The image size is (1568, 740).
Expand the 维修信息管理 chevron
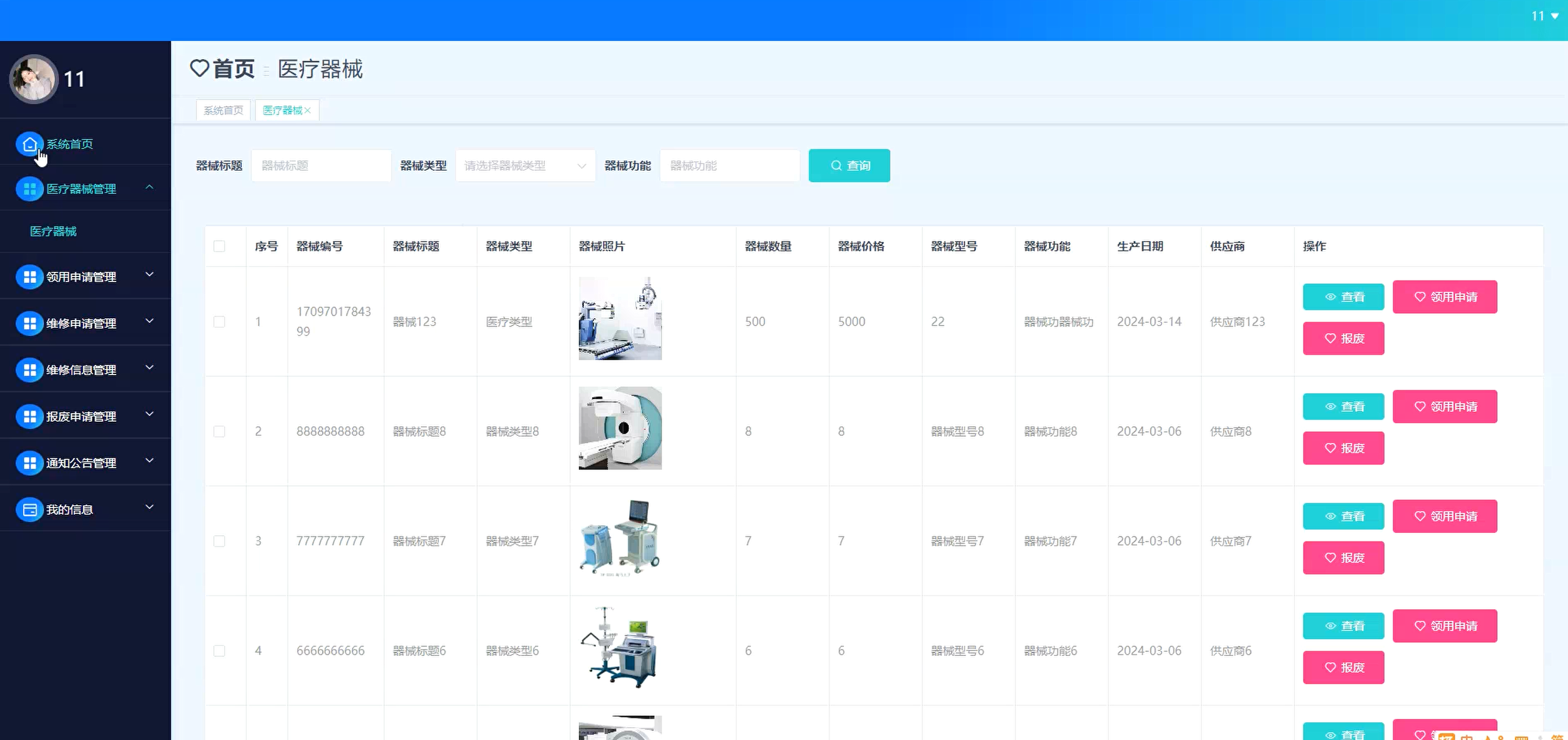[149, 367]
